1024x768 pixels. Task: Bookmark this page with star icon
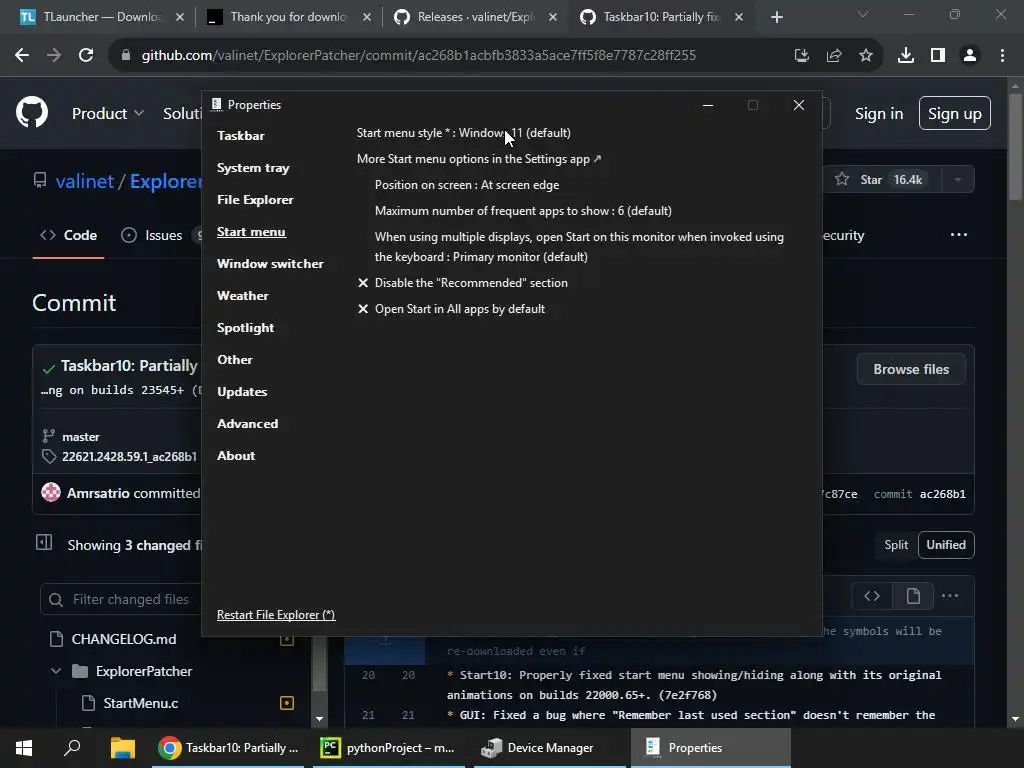(x=866, y=56)
